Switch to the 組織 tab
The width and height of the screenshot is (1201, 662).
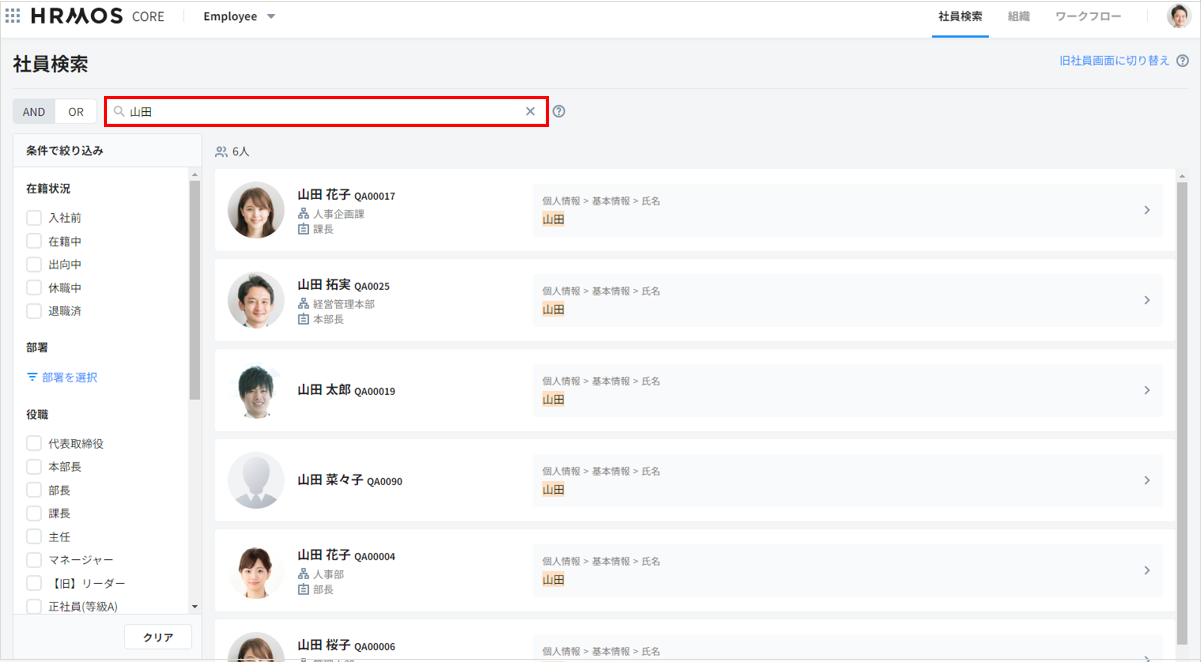point(1019,17)
